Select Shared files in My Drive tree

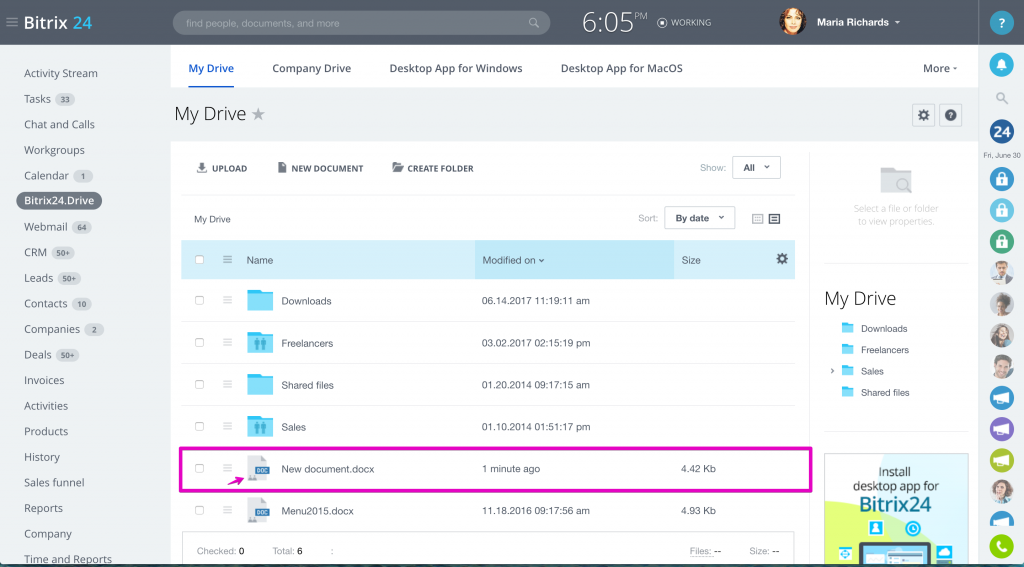tap(885, 393)
